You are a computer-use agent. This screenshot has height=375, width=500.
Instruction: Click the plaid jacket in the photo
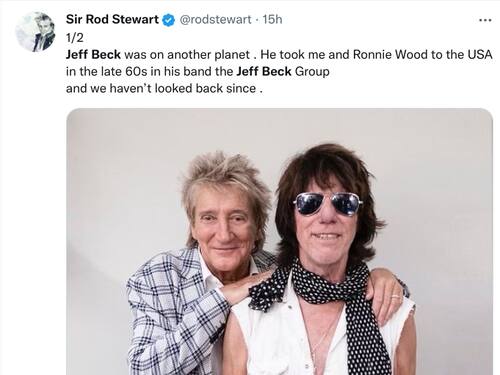tap(173, 313)
